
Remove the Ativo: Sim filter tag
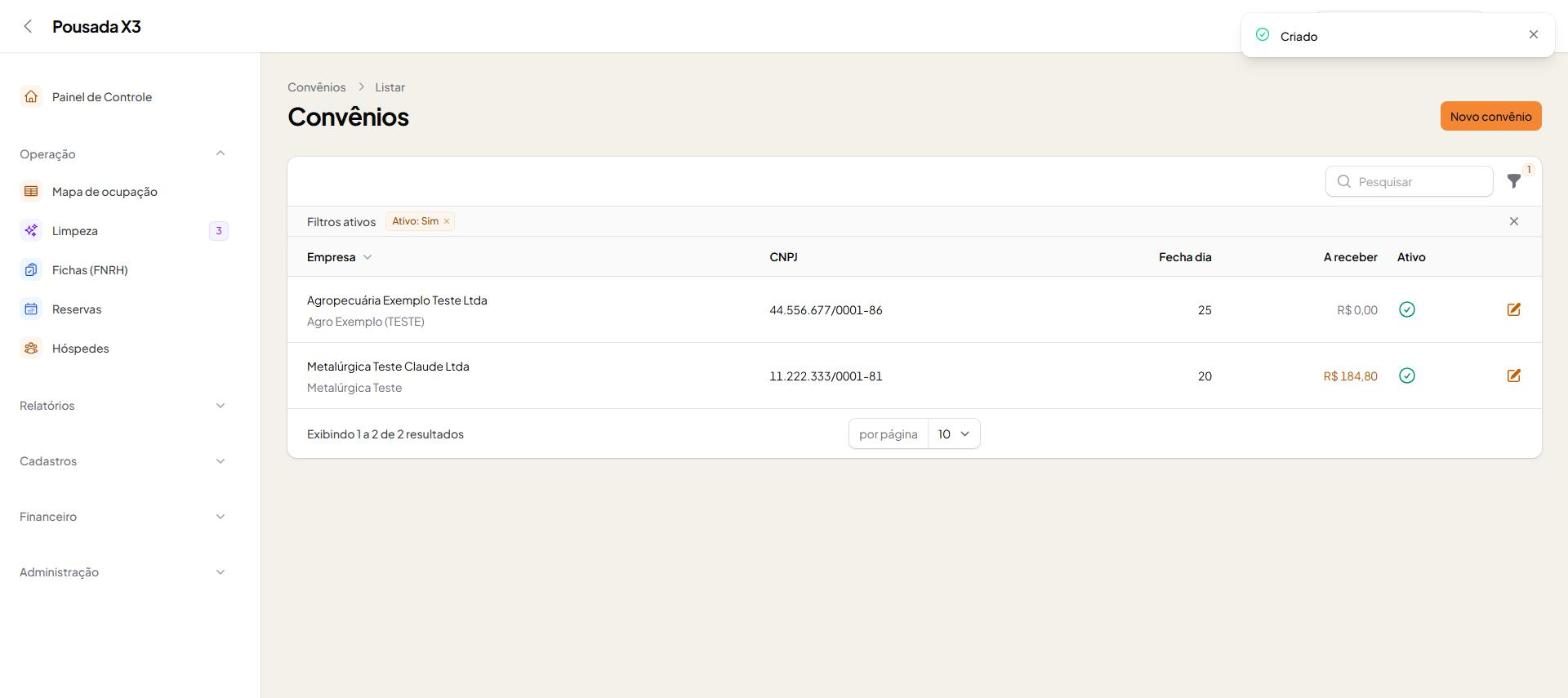tap(446, 222)
